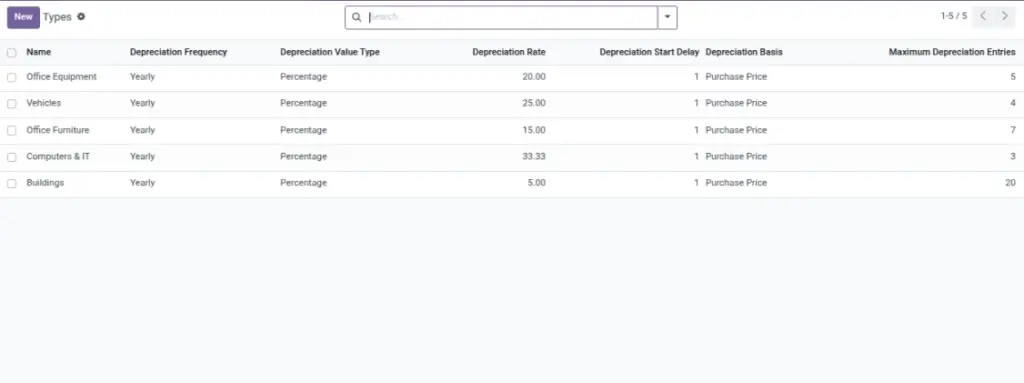The height and width of the screenshot is (383, 1024).
Task: Sort by Depreciation Value Type header
Action: click(x=330, y=52)
